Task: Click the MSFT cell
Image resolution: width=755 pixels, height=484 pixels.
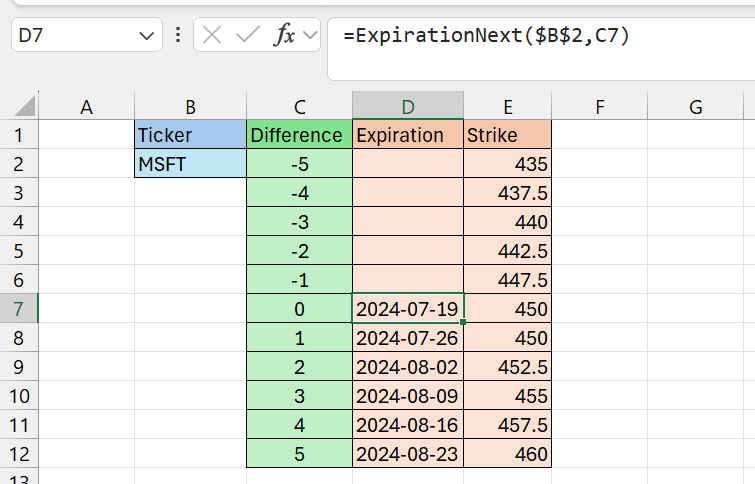Action: pos(190,164)
